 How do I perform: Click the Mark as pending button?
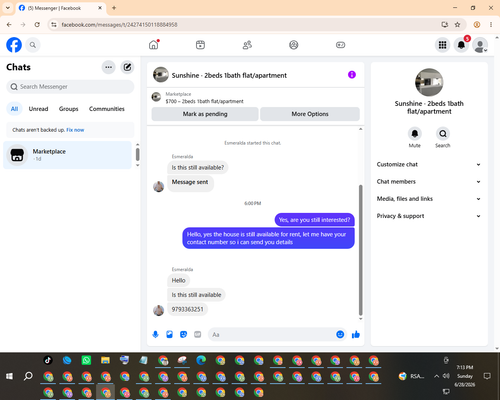tap(205, 114)
